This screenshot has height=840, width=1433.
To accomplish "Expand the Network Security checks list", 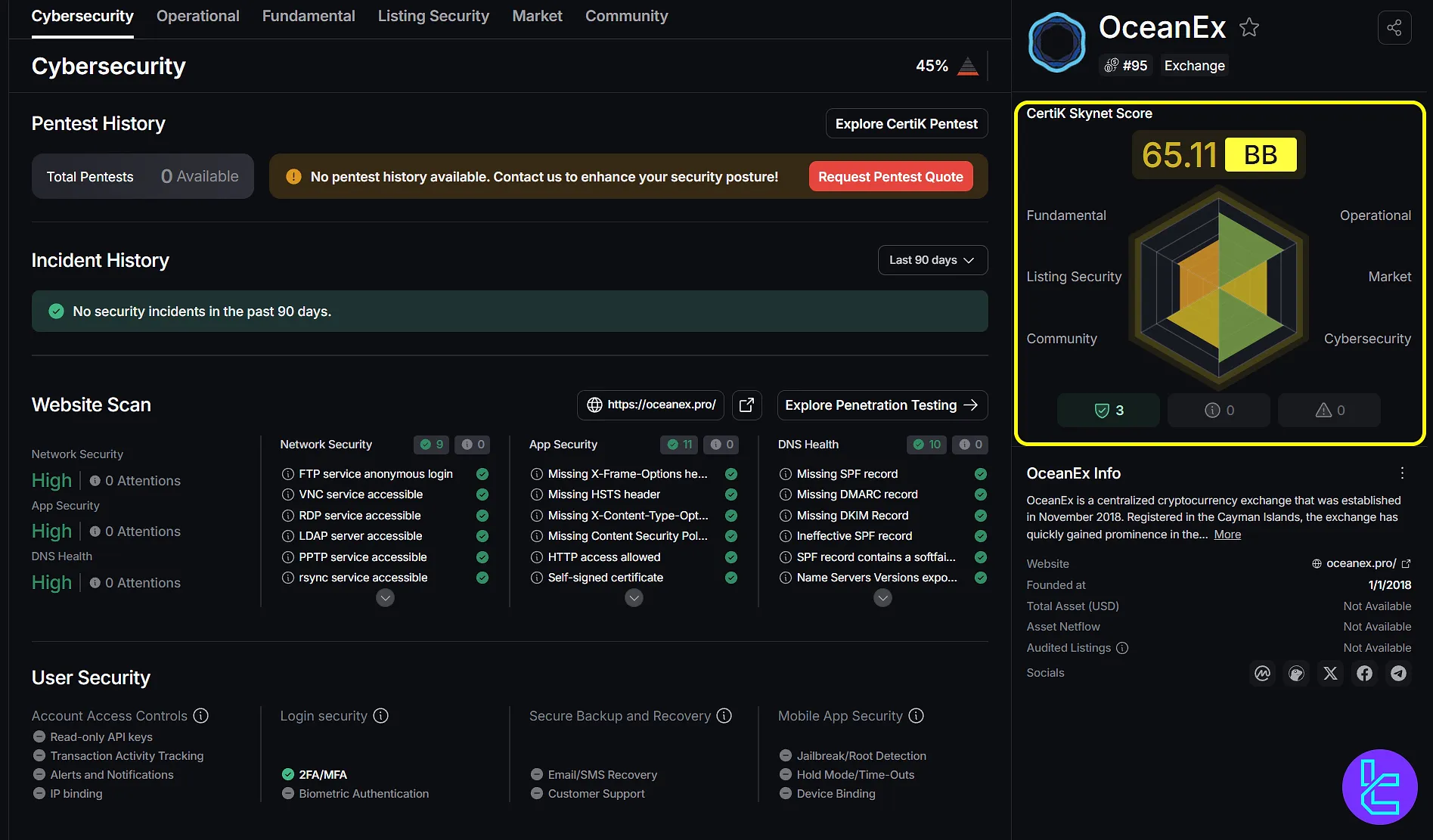I will [x=385, y=598].
